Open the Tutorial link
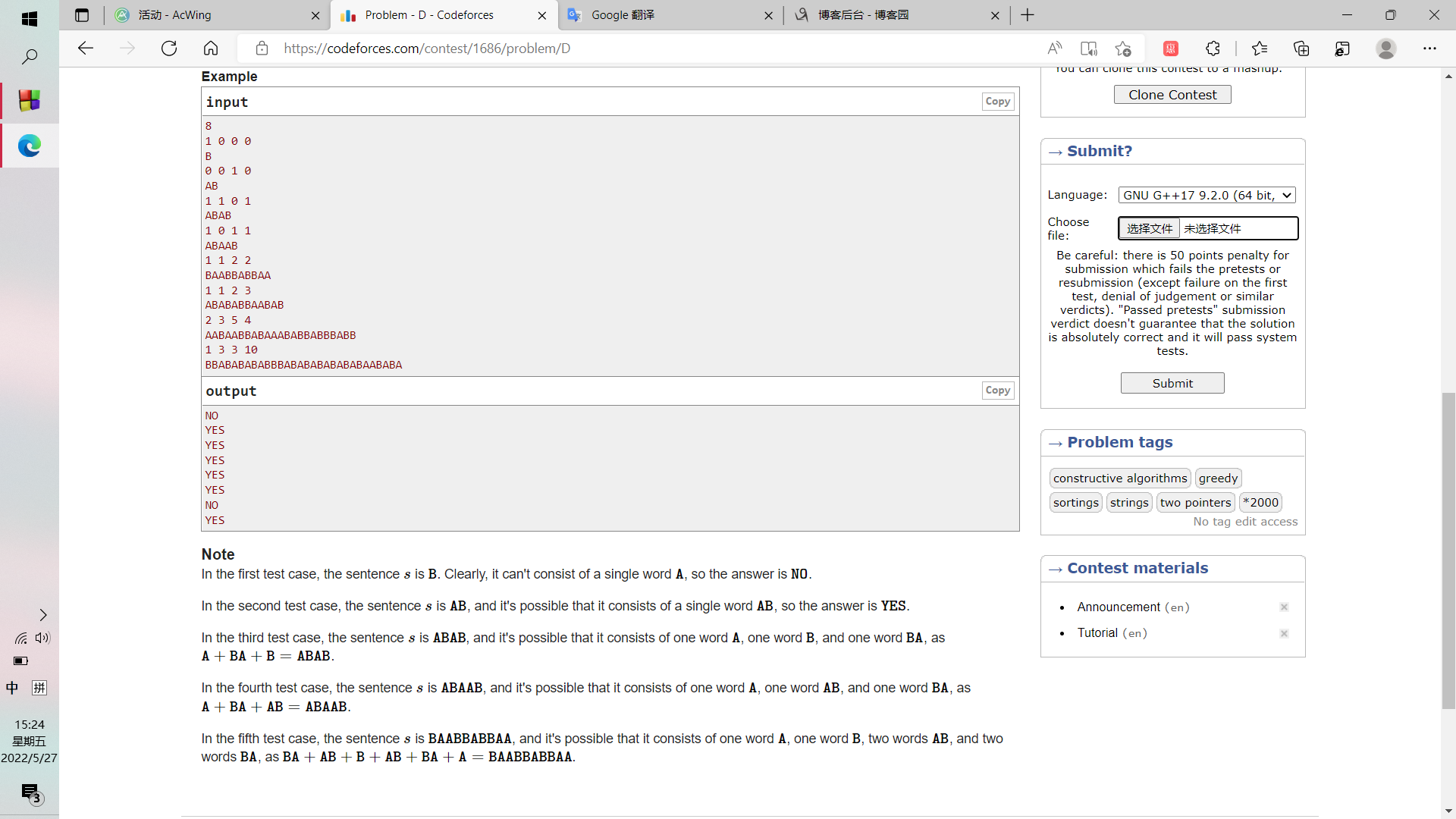This screenshot has width=1456, height=819. 1097,633
